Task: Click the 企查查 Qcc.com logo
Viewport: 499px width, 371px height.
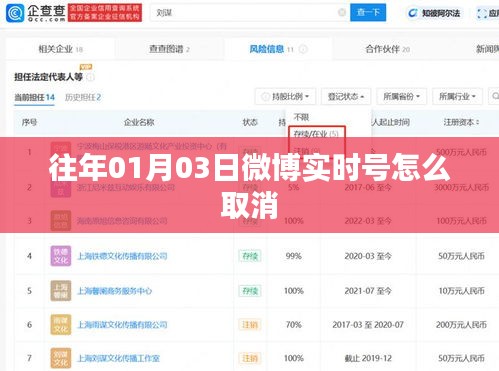Action: coord(36,13)
